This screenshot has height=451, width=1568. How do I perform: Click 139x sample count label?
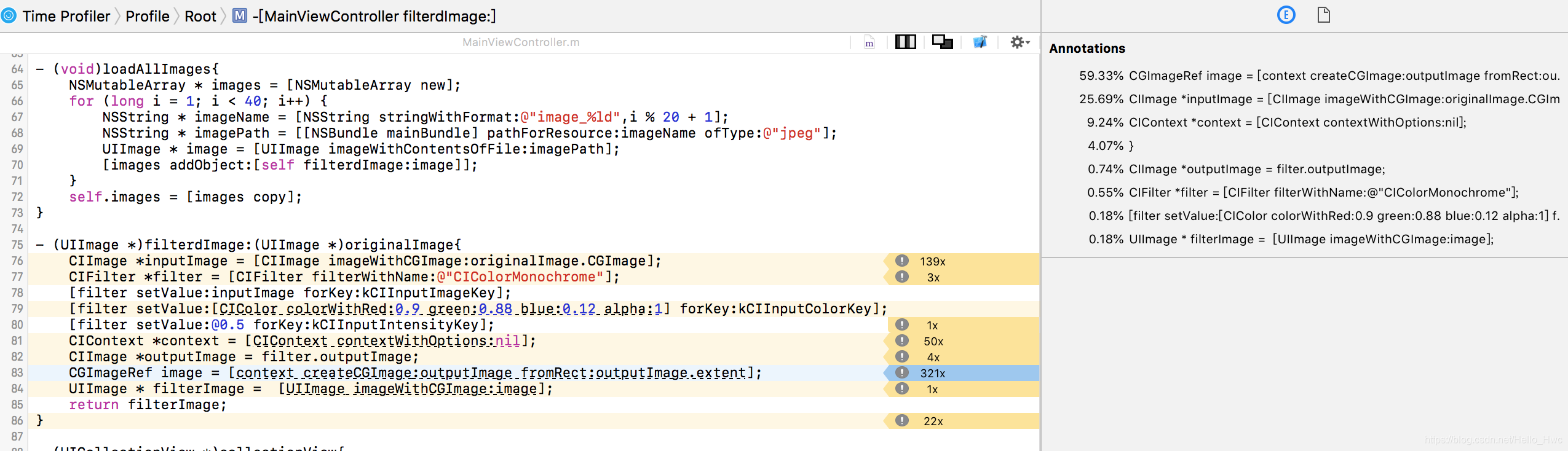(933, 261)
